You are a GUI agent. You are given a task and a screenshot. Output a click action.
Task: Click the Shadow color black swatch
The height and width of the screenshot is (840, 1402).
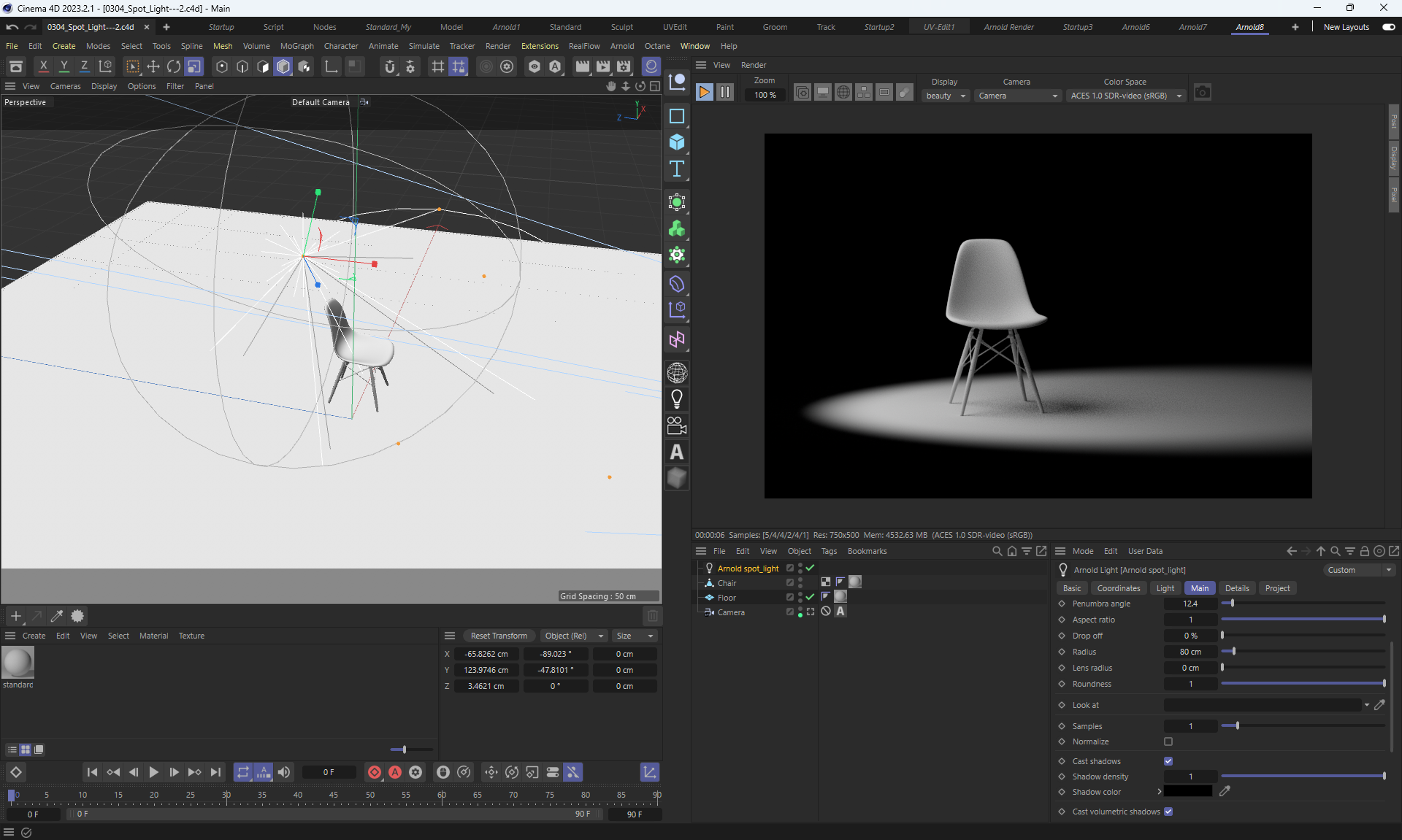pos(1188,792)
